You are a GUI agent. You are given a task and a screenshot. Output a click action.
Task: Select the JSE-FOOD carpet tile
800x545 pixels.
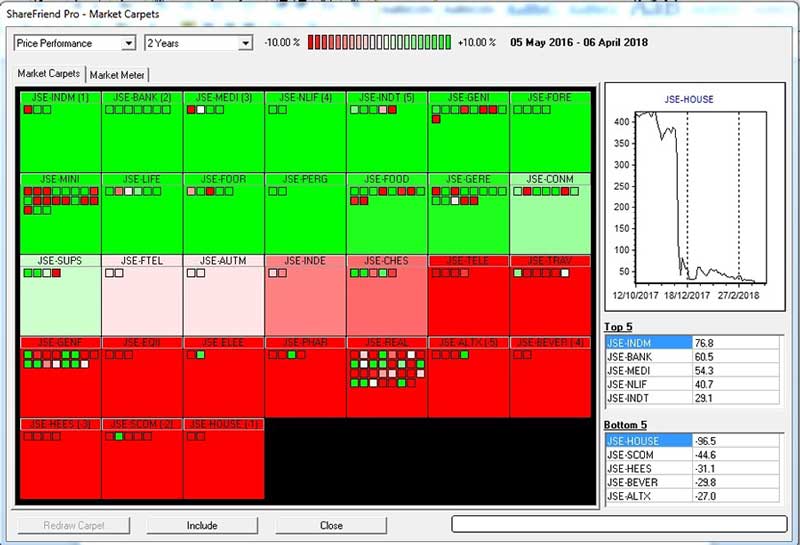(387, 214)
